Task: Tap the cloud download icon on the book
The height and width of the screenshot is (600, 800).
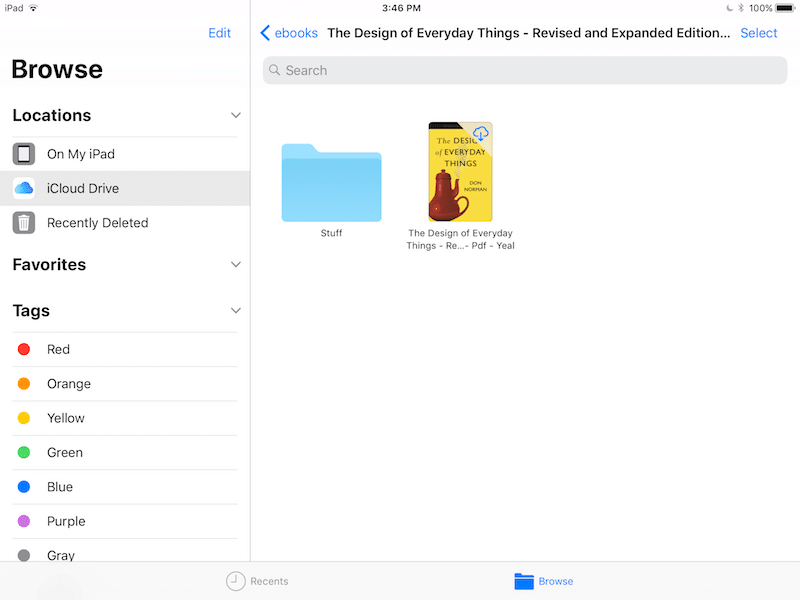Action: tap(481, 134)
